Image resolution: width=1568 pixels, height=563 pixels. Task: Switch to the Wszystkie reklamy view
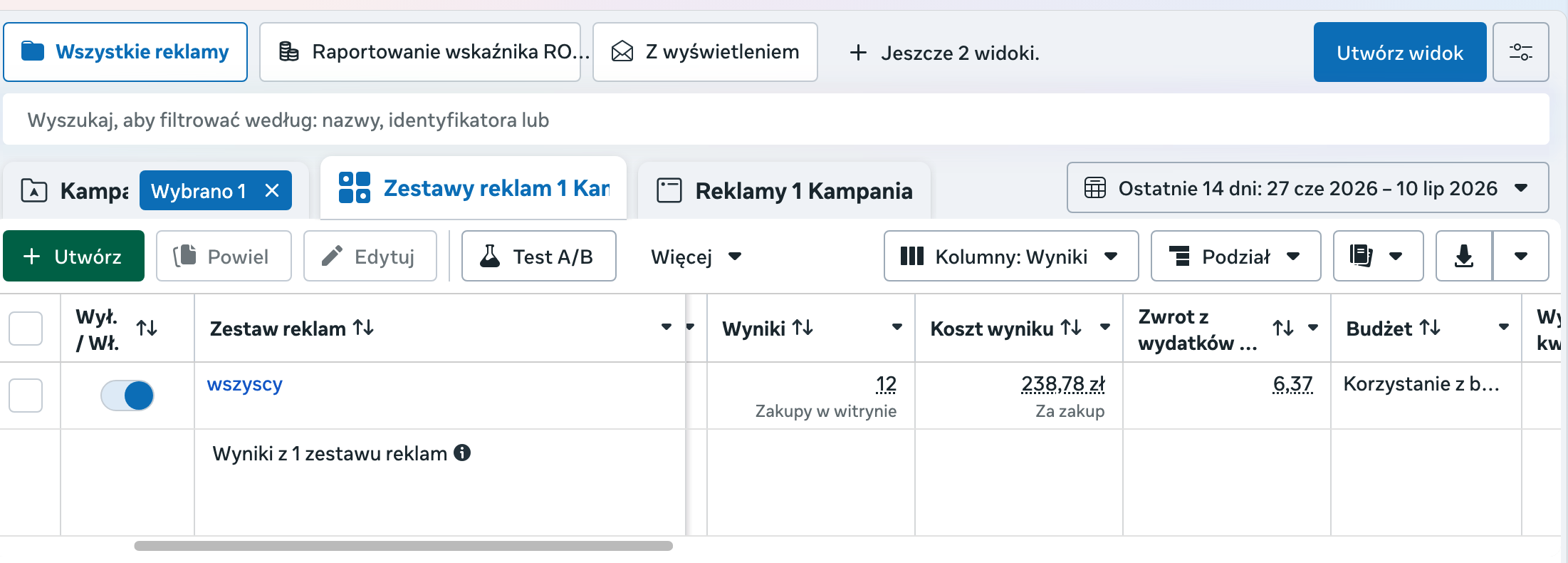click(x=125, y=52)
